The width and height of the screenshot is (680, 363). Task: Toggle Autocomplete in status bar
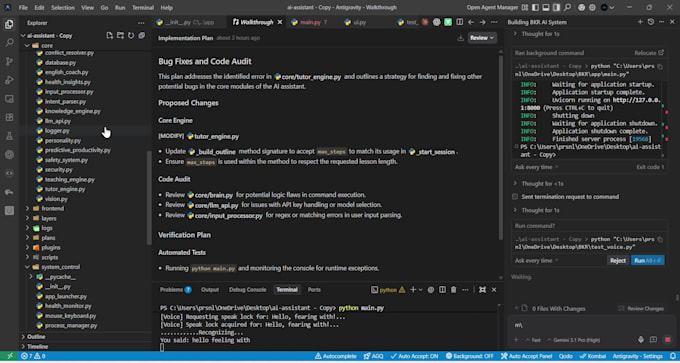(335, 356)
